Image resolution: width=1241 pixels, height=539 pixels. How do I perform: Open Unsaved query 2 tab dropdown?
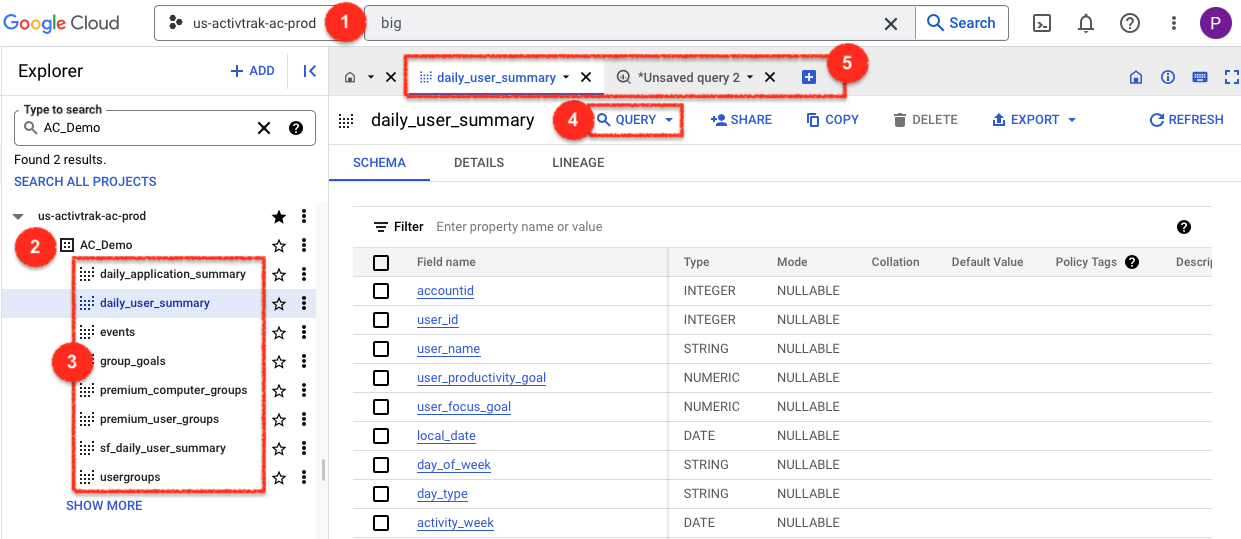tap(750, 77)
